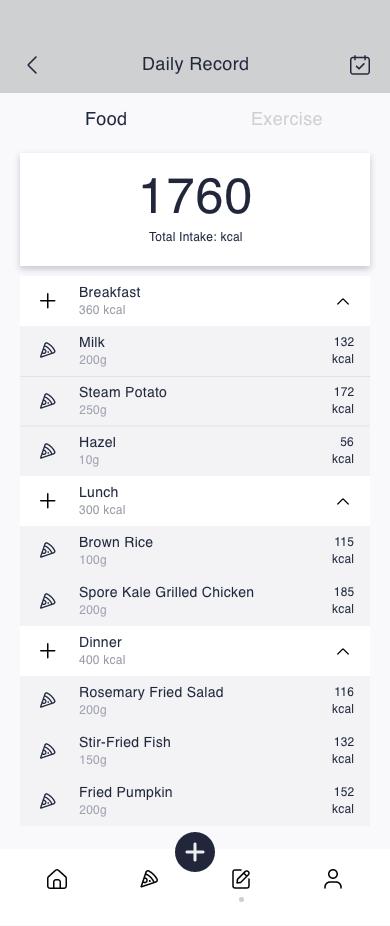Screen dimensions: 390x926
Task: Tap the Steam Potato pizza icon
Action: [x=48, y=401]
